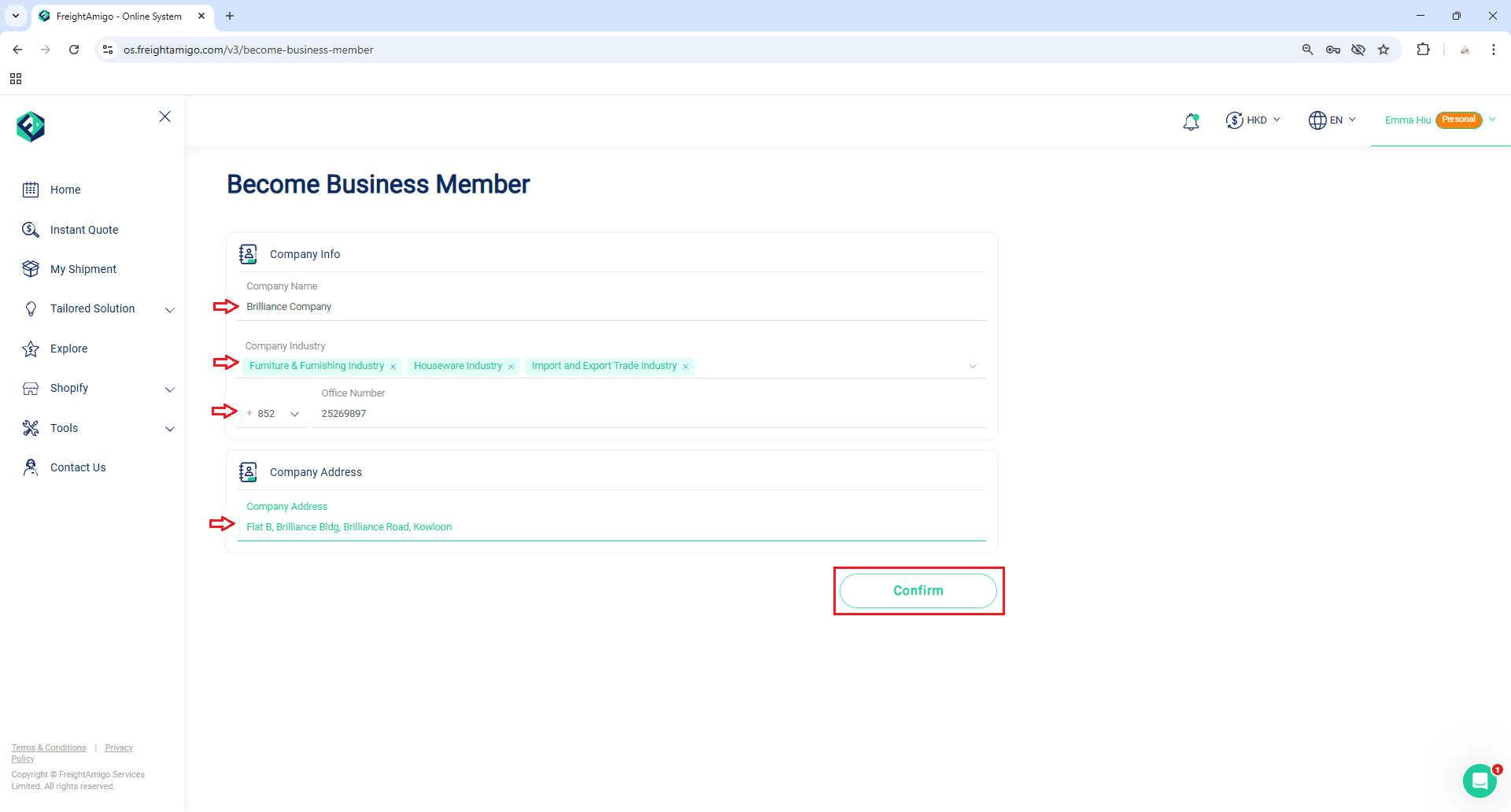Open the Emma Hiu account dropdown arrow

(1492, 120)
